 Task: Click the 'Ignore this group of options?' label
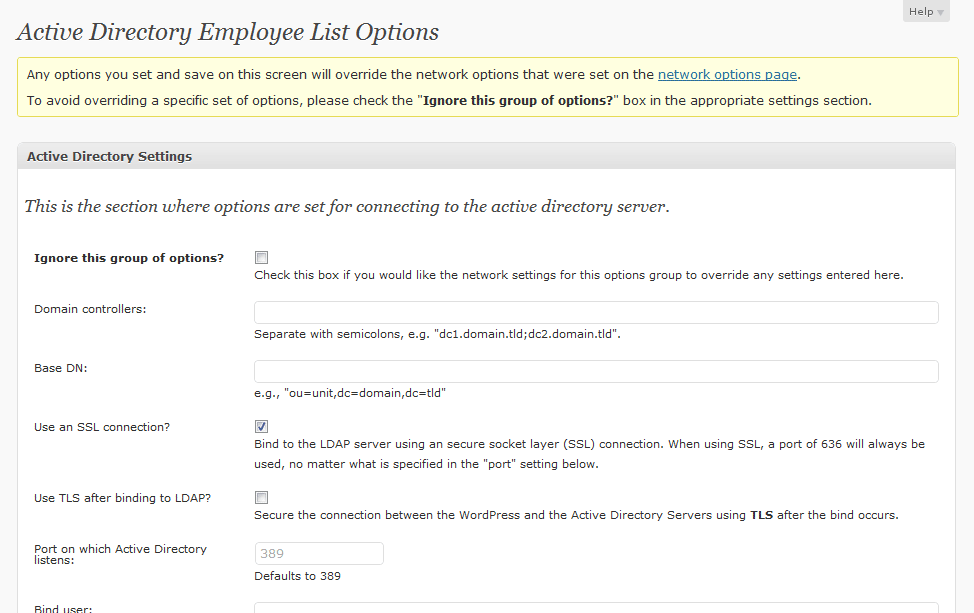129,258
